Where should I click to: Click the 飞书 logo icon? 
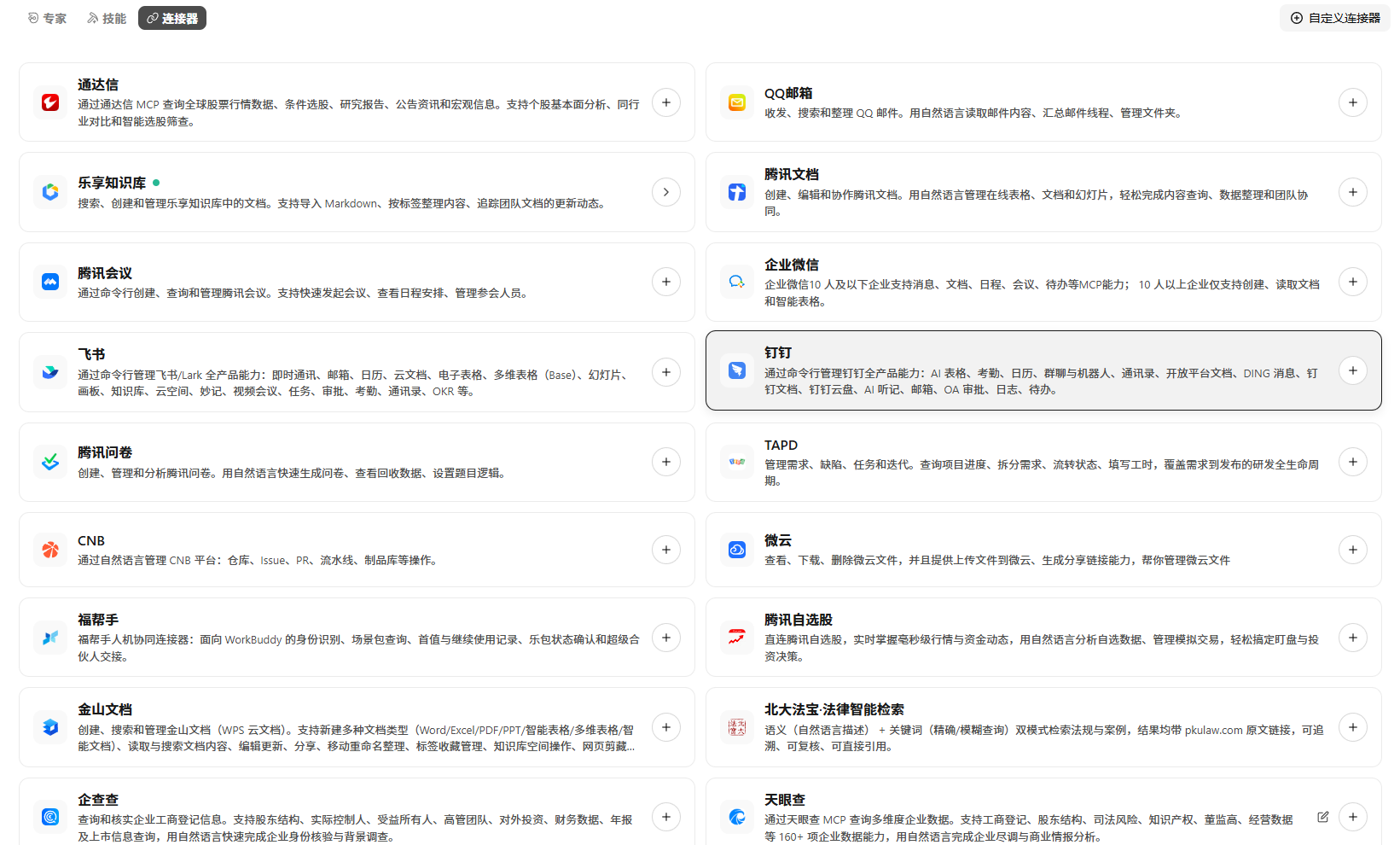click(50, 372)
